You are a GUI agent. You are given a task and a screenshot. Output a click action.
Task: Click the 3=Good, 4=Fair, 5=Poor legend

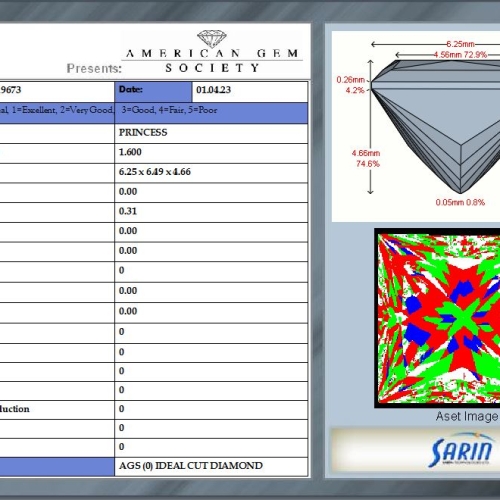(169, 110)
